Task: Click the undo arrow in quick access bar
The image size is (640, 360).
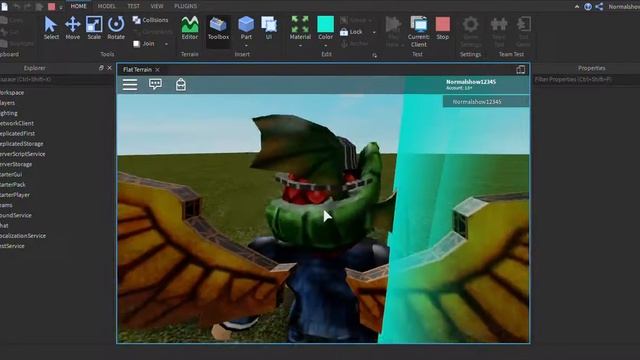Action: [x=17, y=7]
